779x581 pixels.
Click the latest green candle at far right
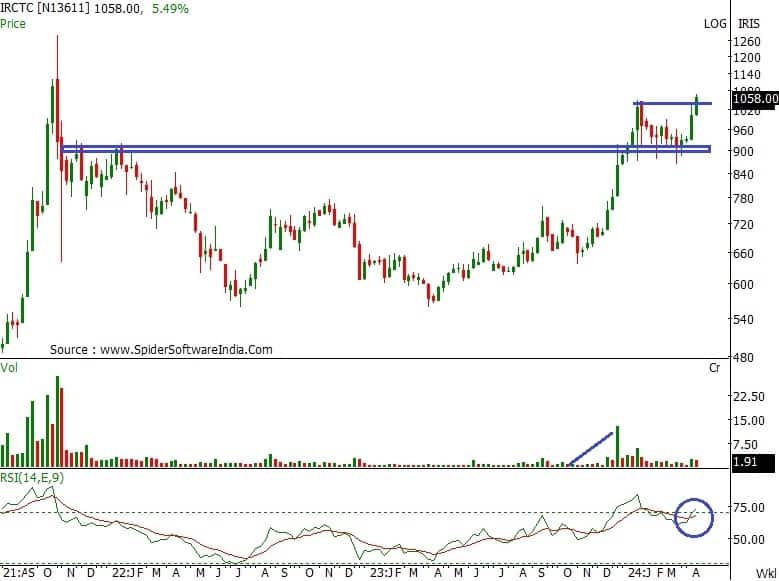click(696, 104)
